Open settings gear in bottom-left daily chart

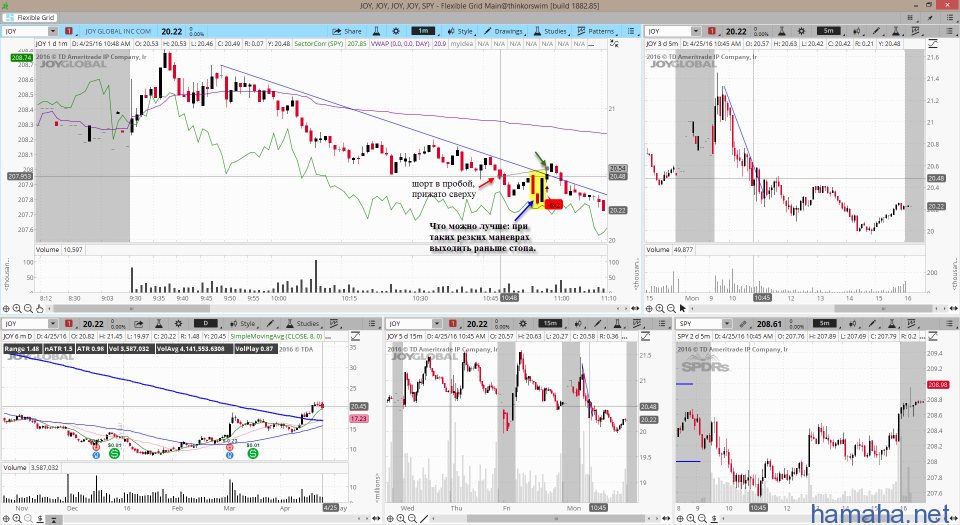178,324
